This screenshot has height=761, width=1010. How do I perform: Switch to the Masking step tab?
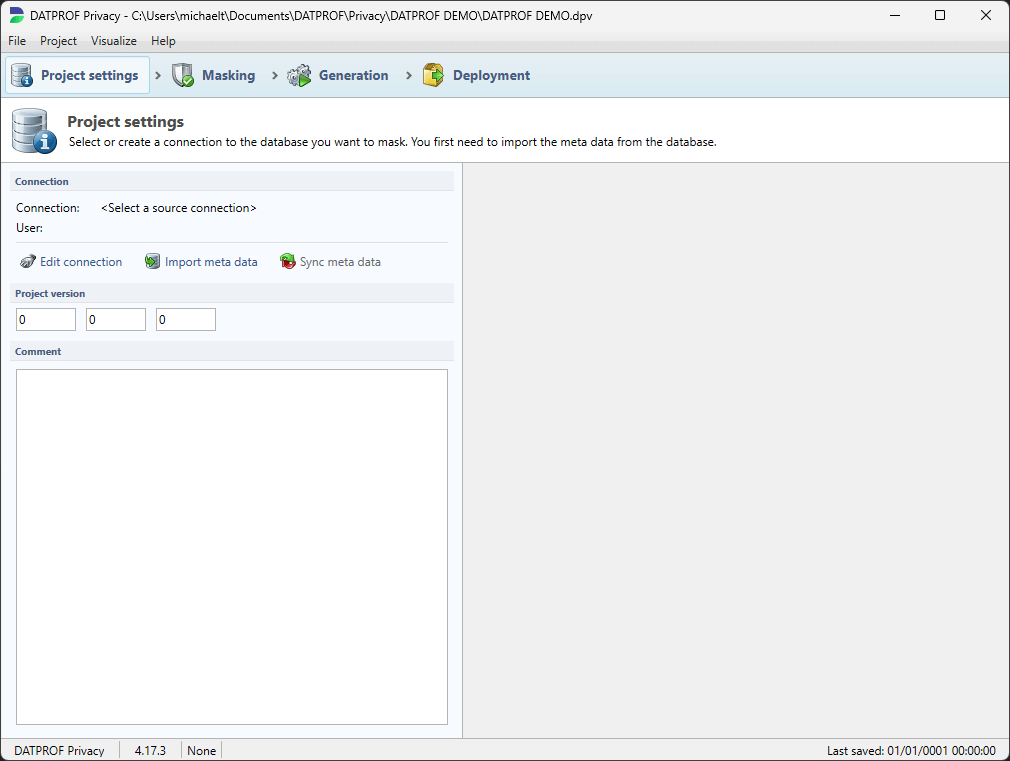click(x=228, y=75)
